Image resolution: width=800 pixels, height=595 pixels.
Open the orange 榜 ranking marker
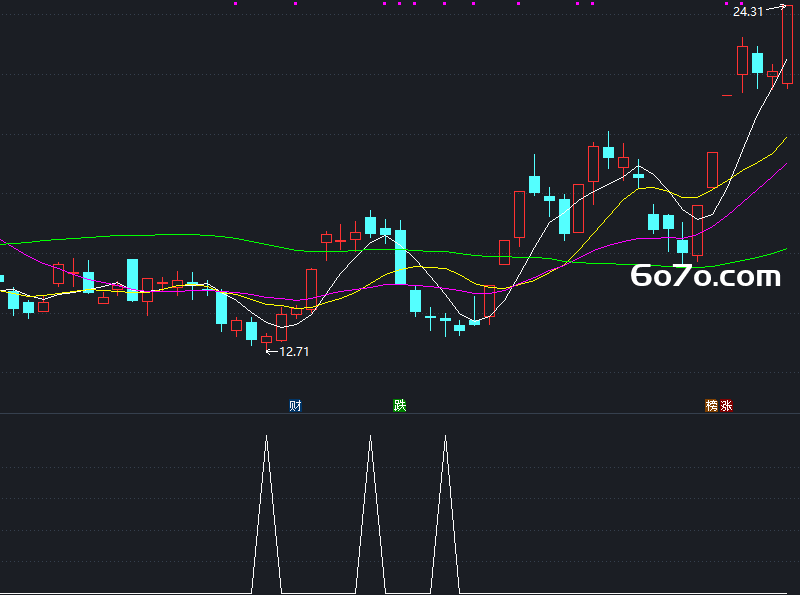pyautogui.click(x=711, y=406)
